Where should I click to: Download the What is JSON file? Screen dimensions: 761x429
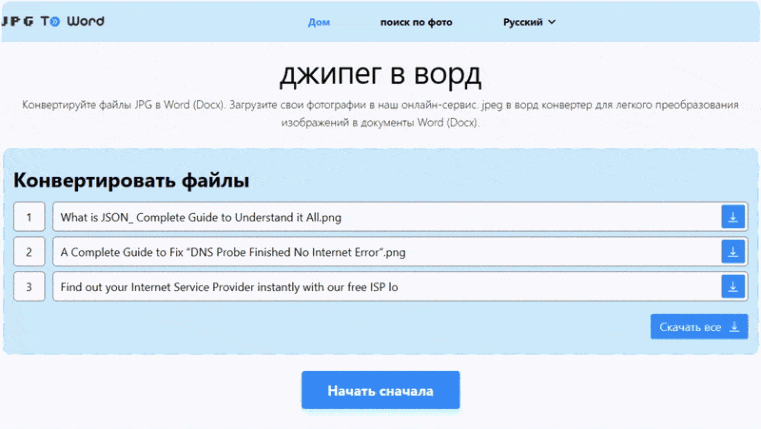[733, 216]
